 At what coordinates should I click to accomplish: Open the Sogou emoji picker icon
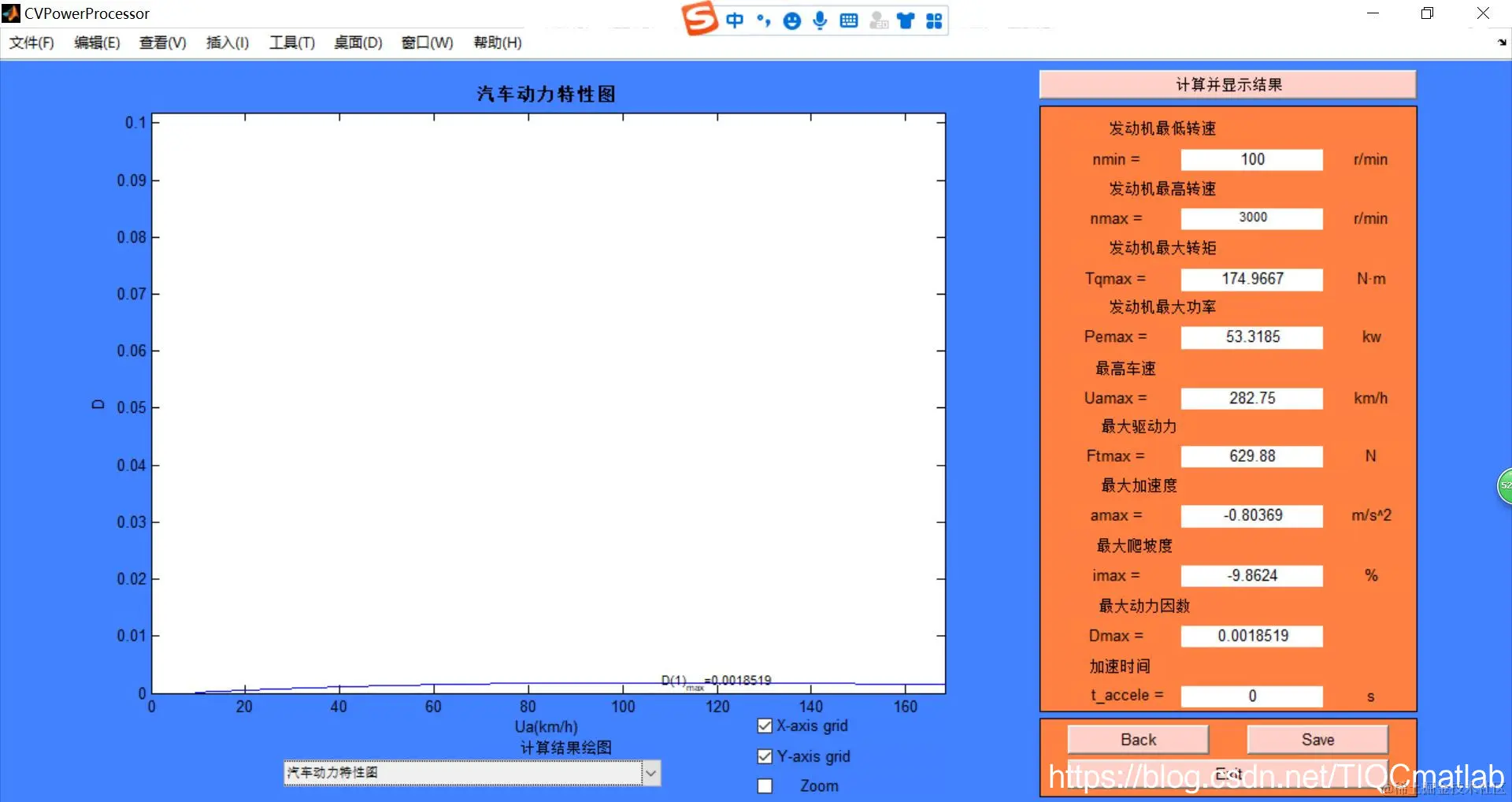tap(791, 20)
